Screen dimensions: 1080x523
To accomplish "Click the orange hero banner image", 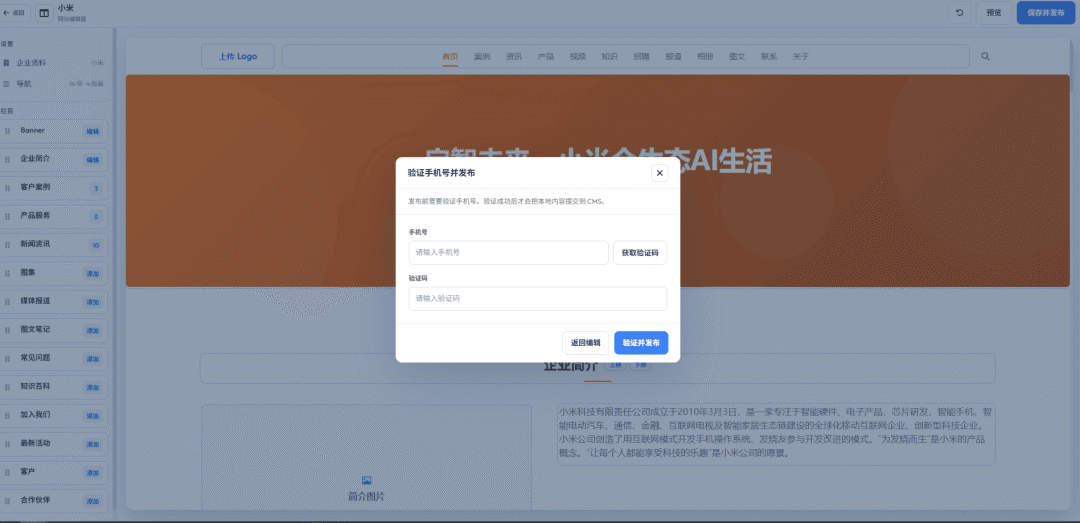I will click(598, 181).
